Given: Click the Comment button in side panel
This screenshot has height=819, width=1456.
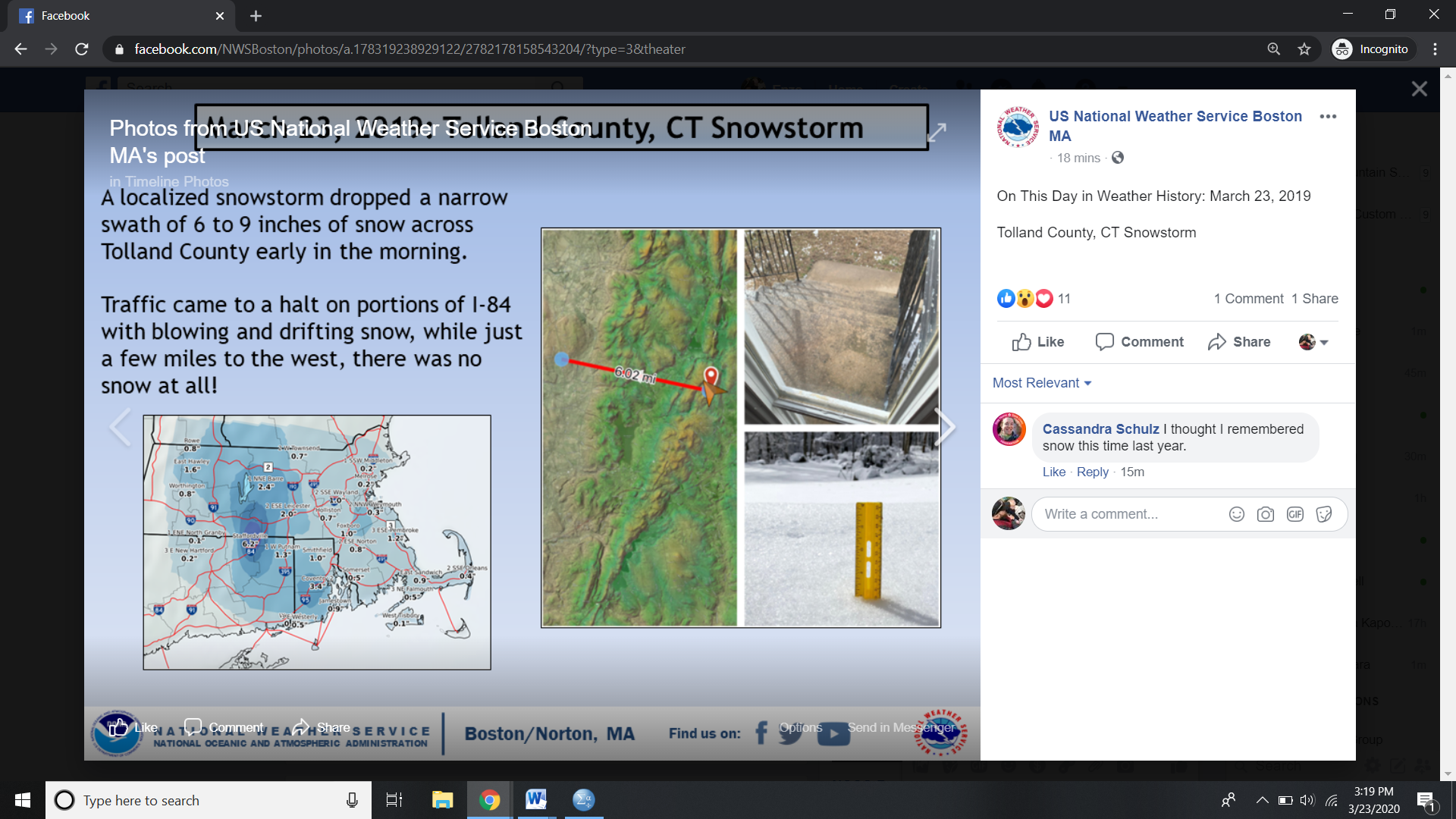Looking at the screenshot, I should 1140,342.
